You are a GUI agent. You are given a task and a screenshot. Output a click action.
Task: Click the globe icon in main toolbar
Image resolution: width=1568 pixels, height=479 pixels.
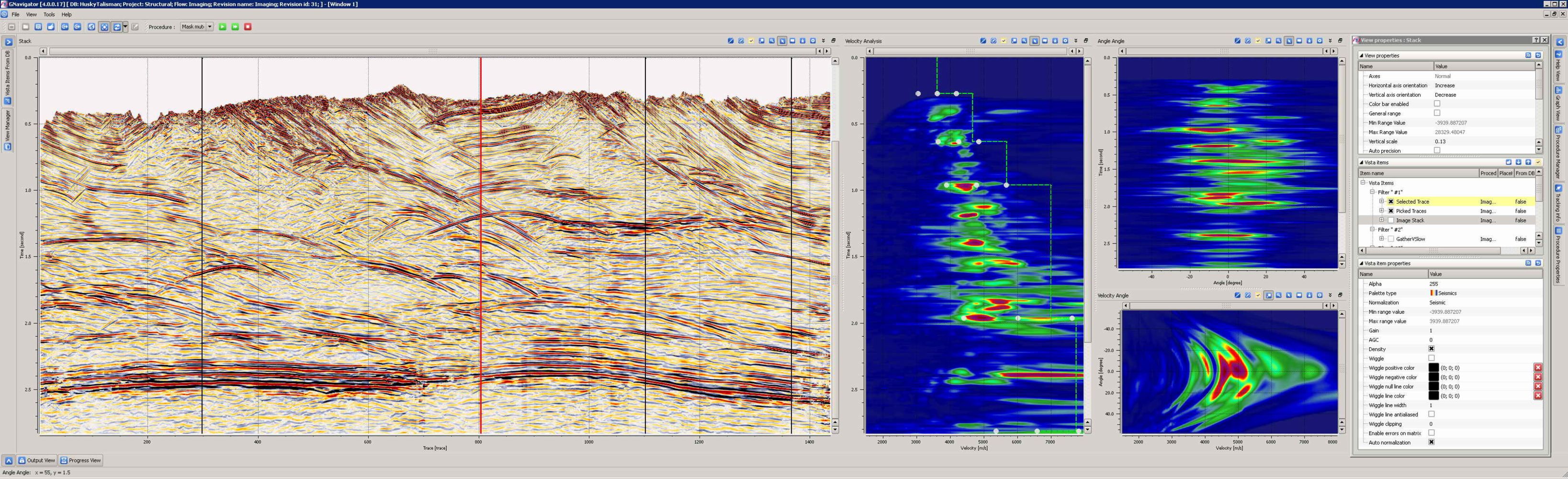[91, 27]
